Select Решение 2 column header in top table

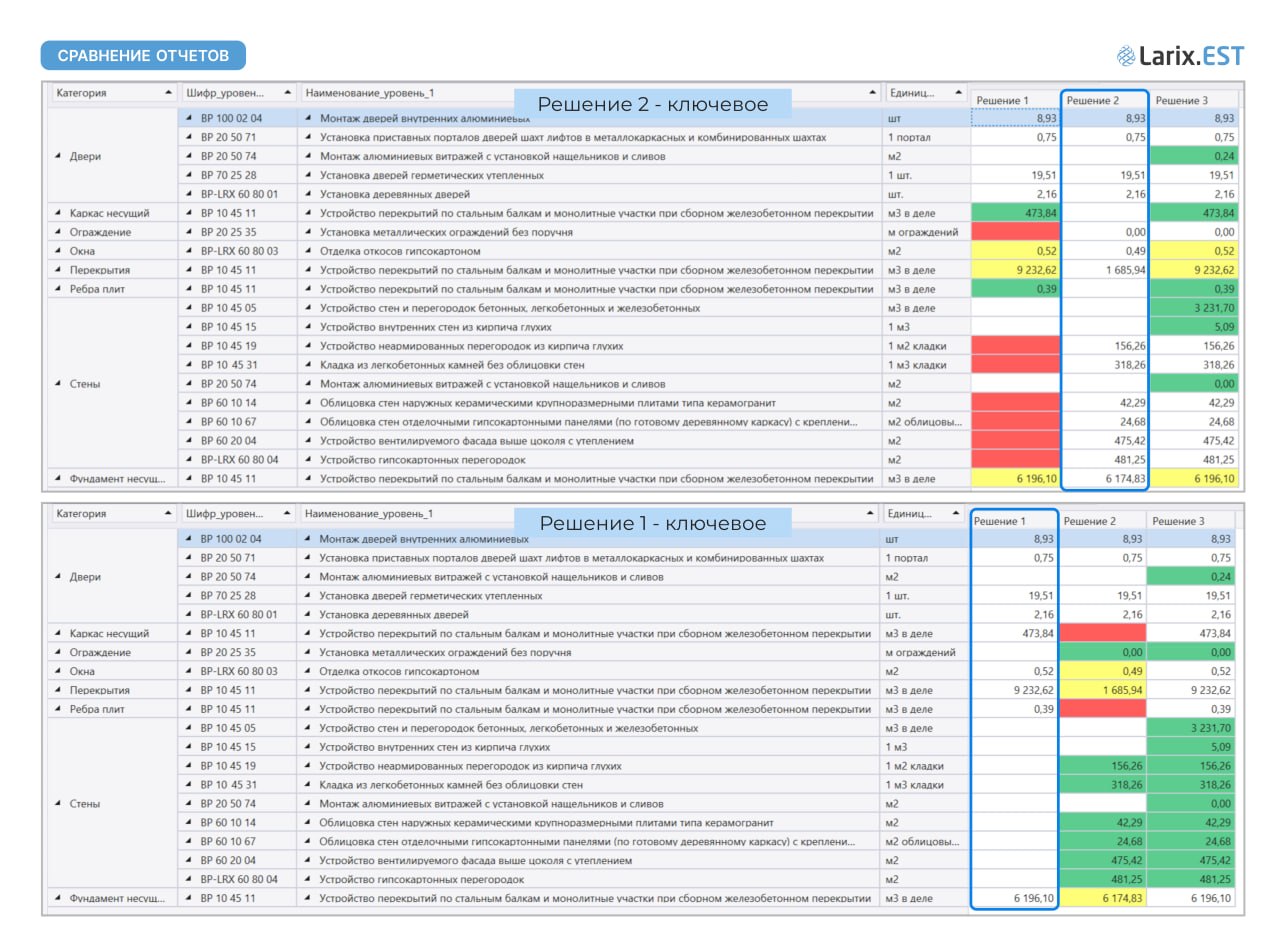pyautogui.click(x=1103, y=100)
